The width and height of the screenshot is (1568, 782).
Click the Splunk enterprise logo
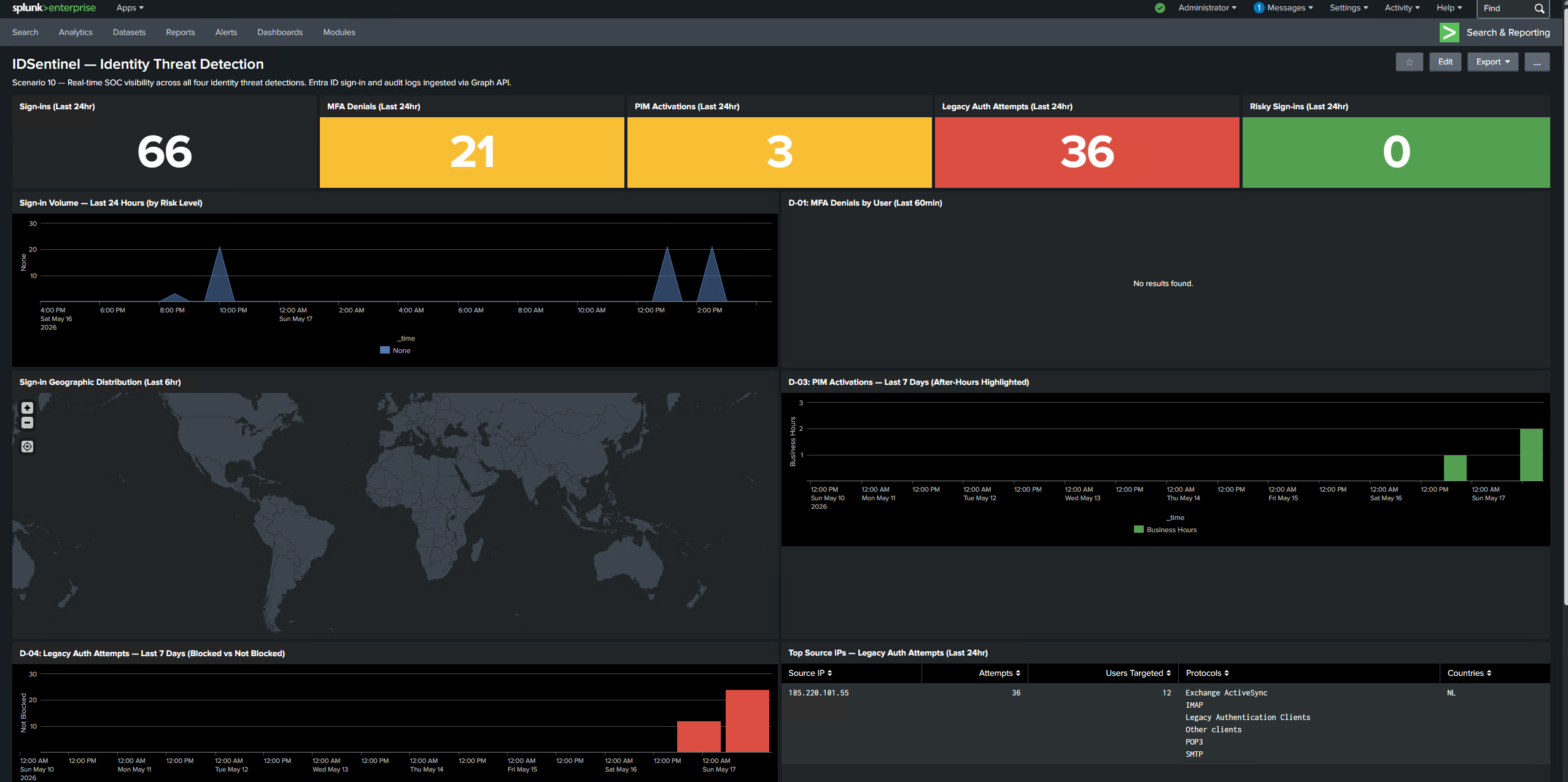click(x=54, y=8)
